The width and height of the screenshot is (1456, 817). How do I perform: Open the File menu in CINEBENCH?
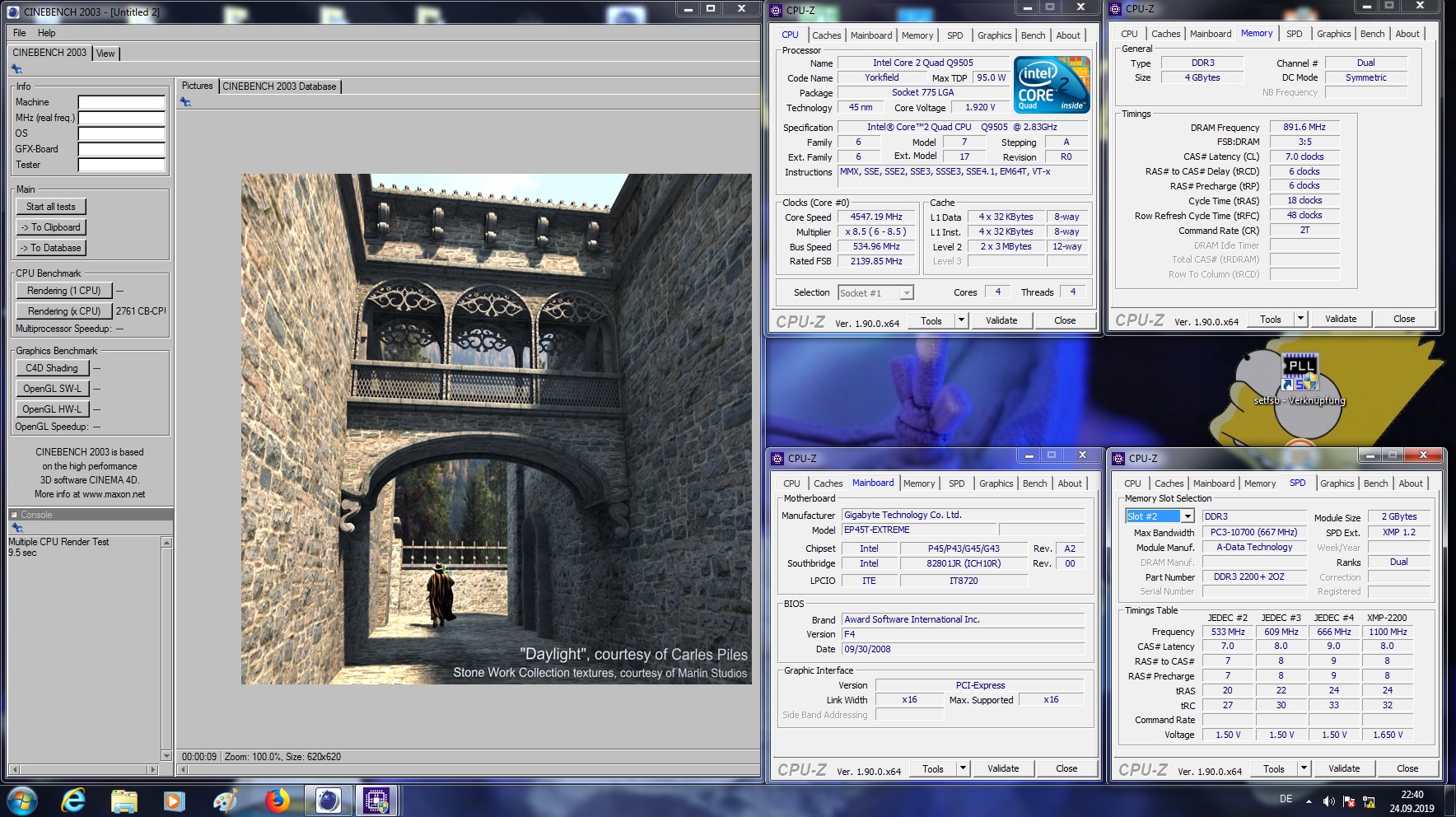click(20, 33)
